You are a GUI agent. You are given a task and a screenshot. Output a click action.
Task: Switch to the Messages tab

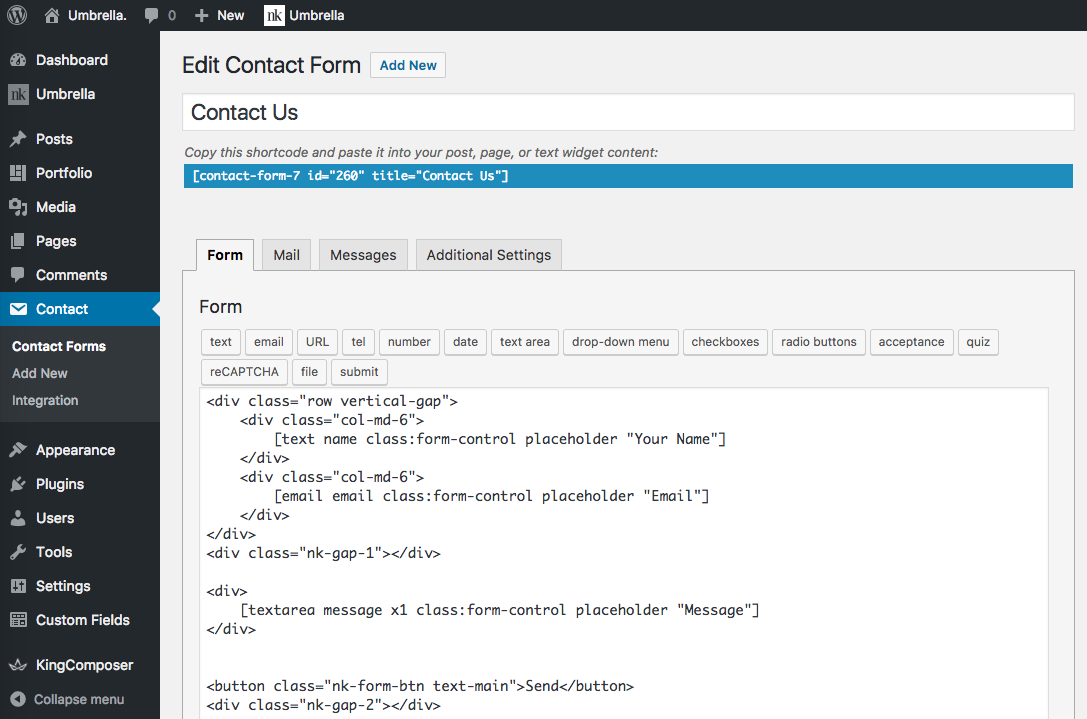point(363,255)
